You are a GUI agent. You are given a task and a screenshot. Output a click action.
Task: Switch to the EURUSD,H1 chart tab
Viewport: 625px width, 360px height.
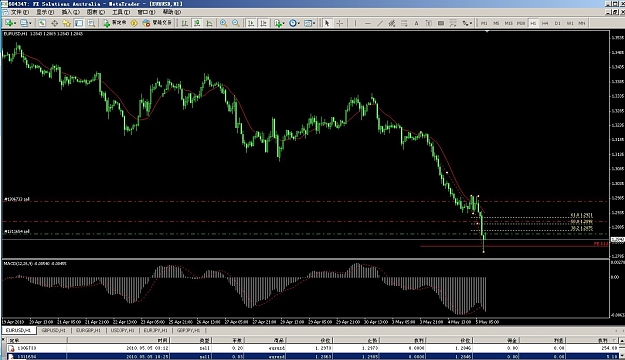click(x=18, y=330)
